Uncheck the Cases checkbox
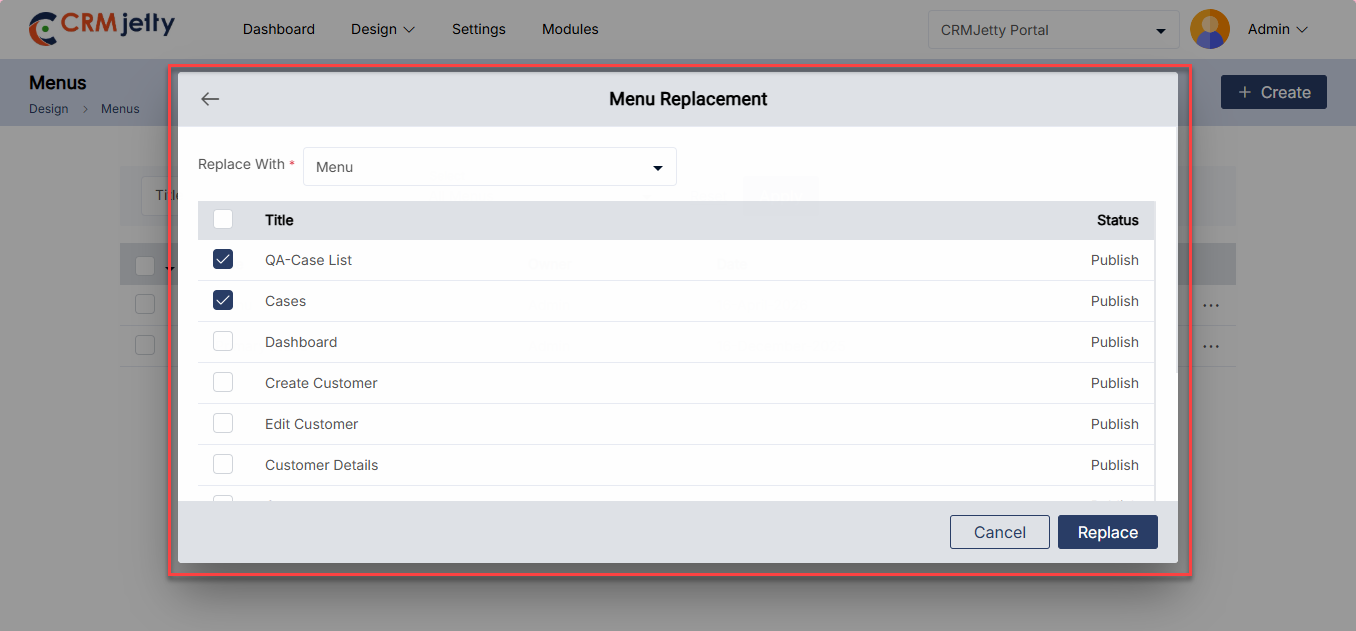 [x=223, y=301]
